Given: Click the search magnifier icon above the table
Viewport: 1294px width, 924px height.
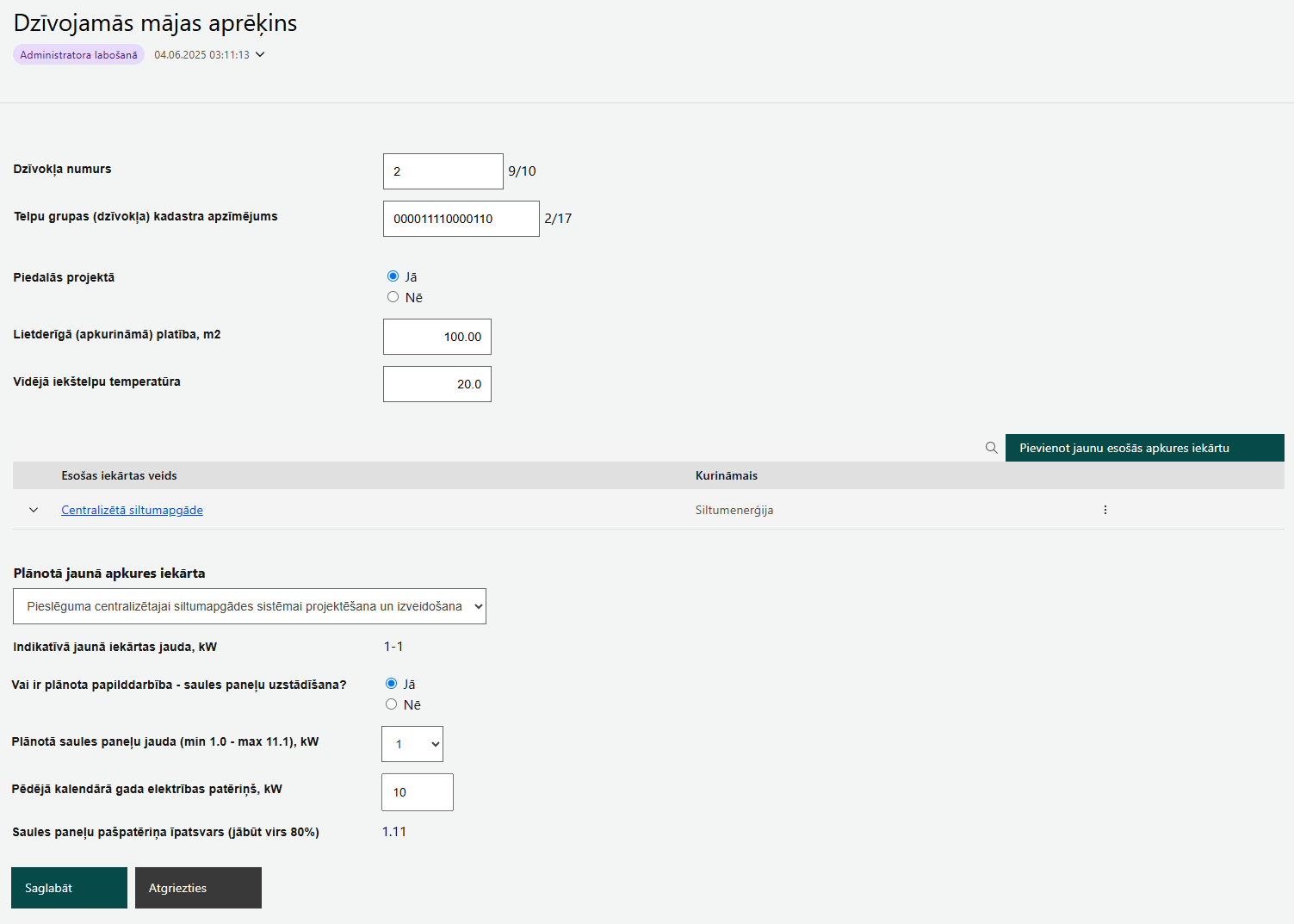Looking at the screenshot, I should tap(991, 448).
